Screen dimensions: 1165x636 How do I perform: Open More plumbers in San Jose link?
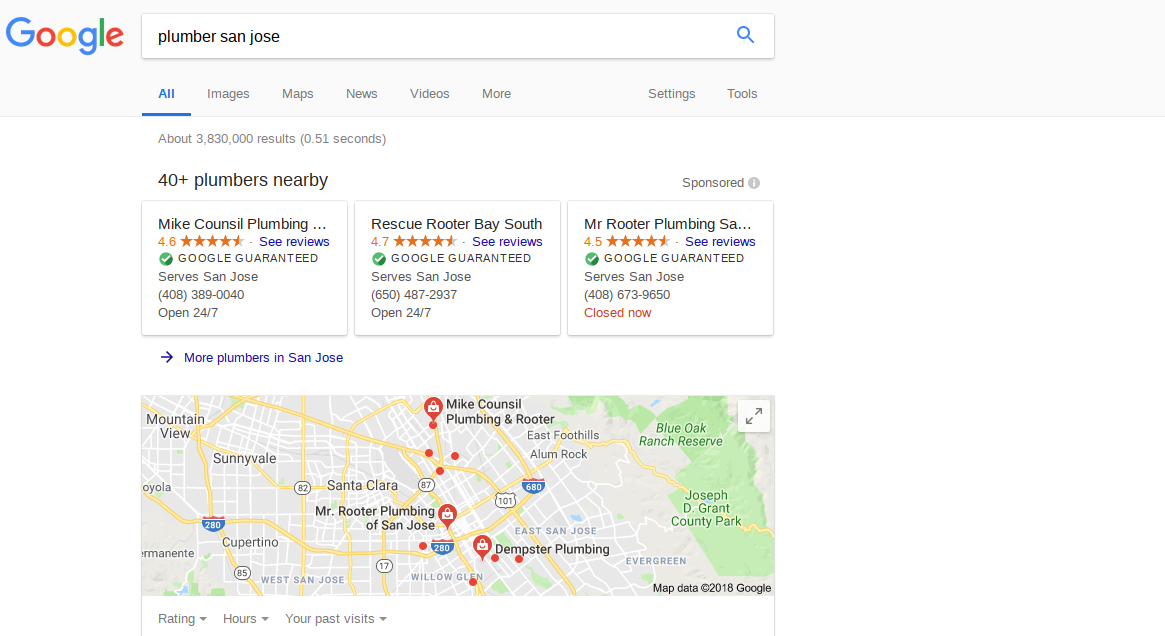(x=263, y=357)
